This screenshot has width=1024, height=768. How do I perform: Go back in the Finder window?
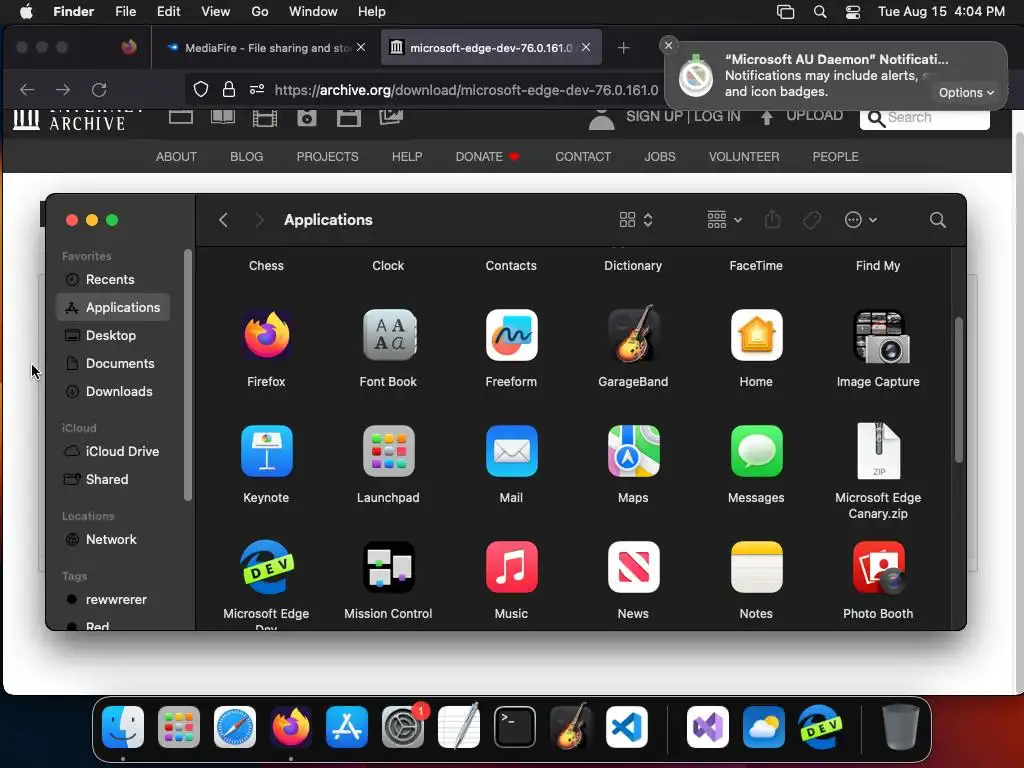223,220
